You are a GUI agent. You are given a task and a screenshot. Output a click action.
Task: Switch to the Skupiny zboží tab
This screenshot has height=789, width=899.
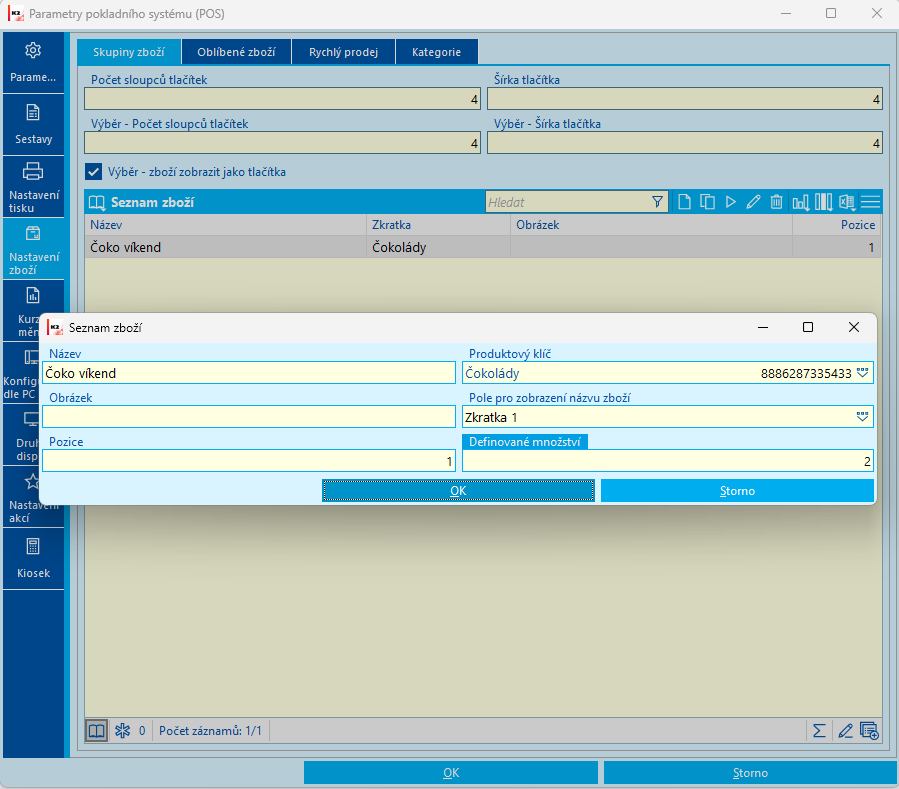(x=129, y=52)
